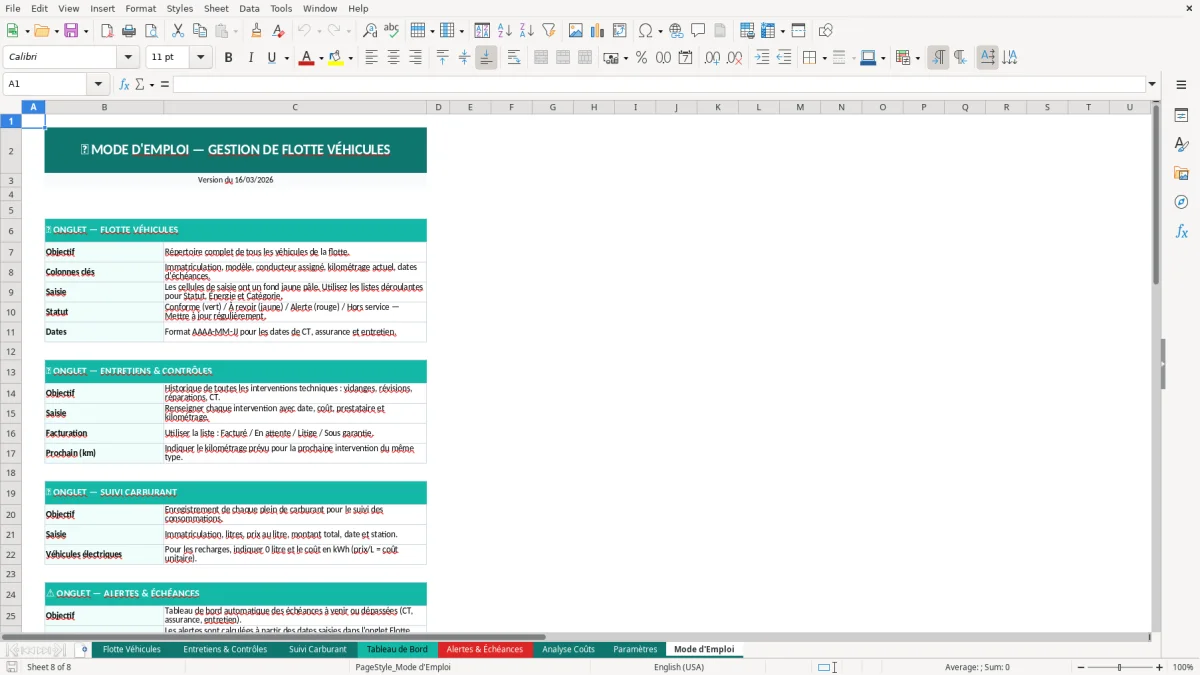
Task: Open the sidebar Styles icon
Action: point(1181,144)
